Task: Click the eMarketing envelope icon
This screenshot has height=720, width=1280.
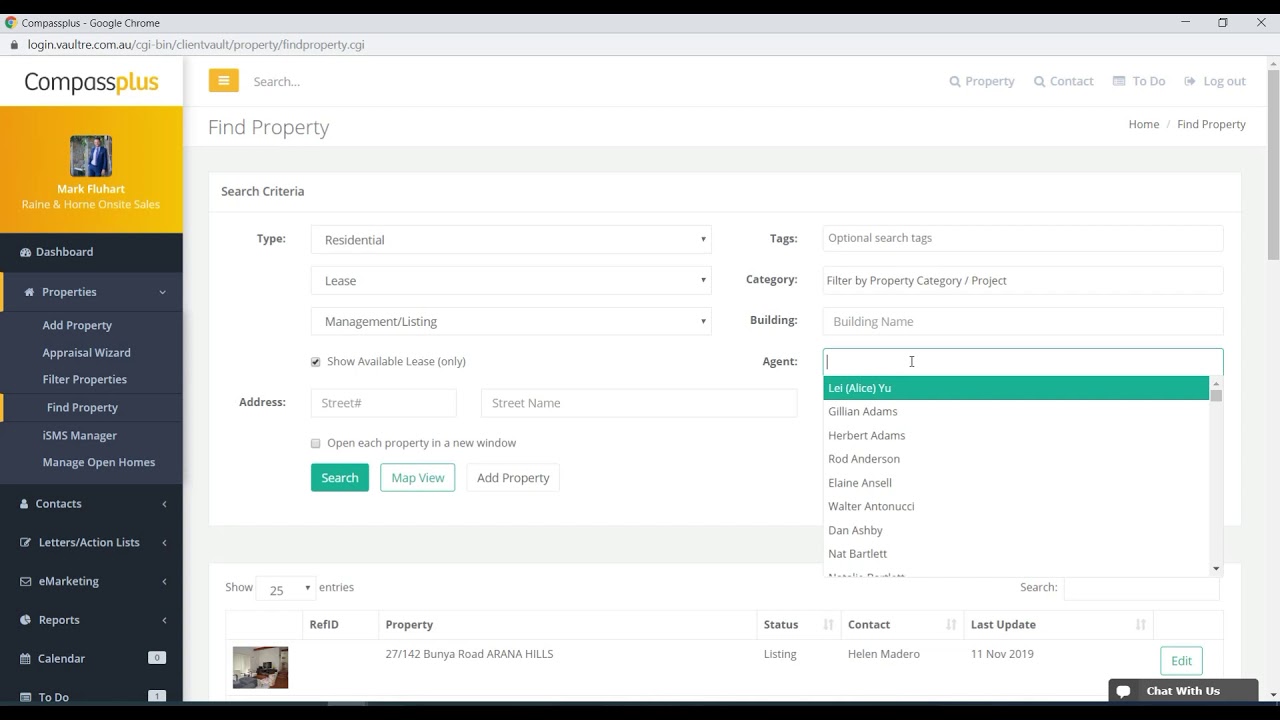Action: (27, 581)
